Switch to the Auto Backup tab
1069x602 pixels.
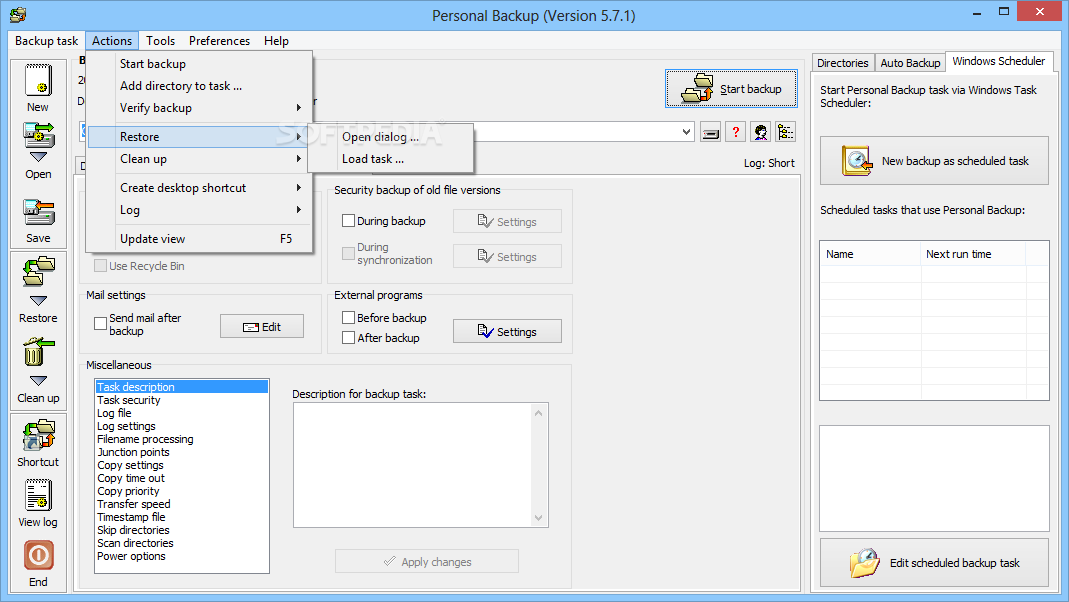[x=910, y=63]
